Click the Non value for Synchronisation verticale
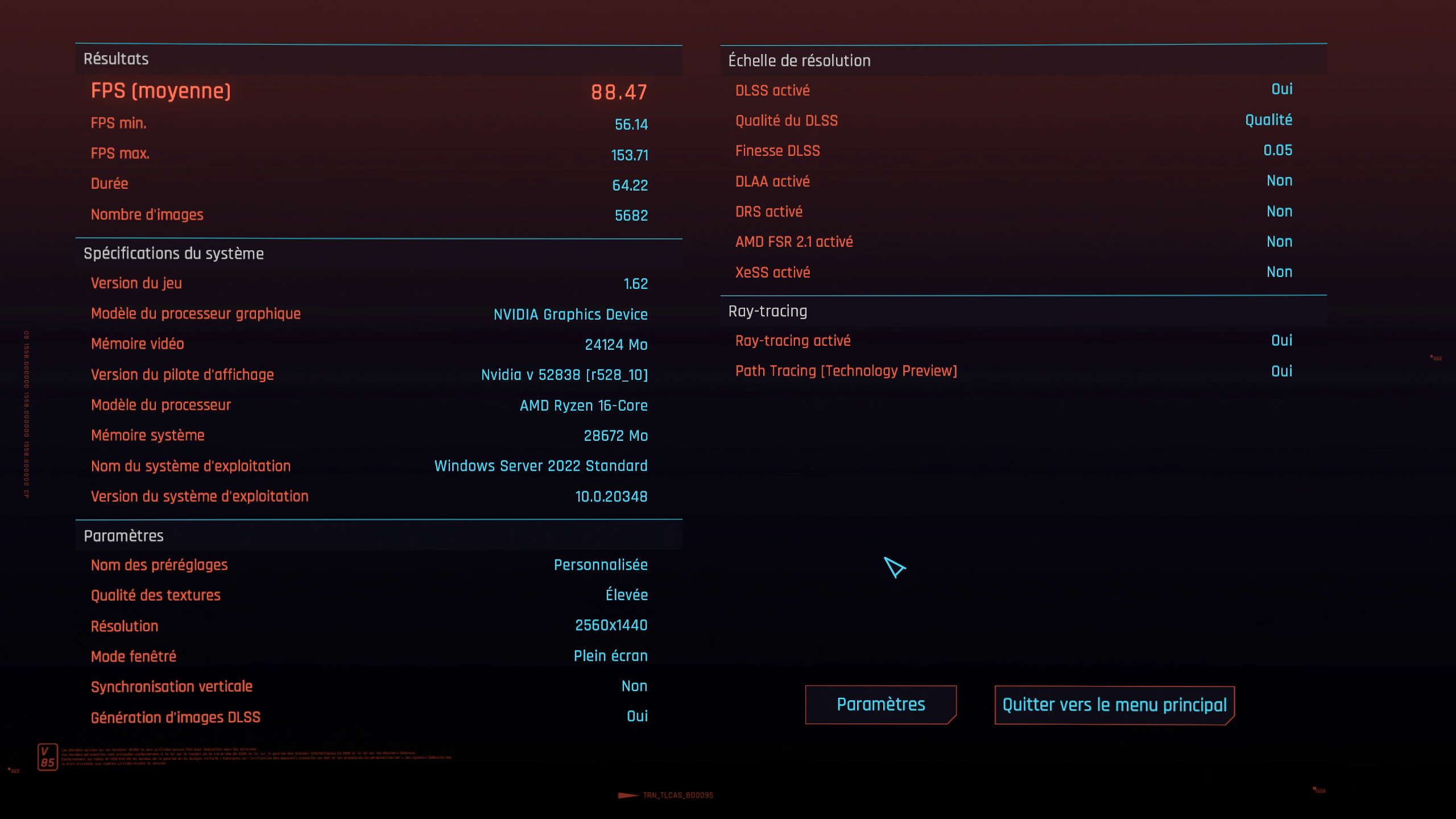Image resolution: width=1456 pixels, height=819 pixels. 634,686
